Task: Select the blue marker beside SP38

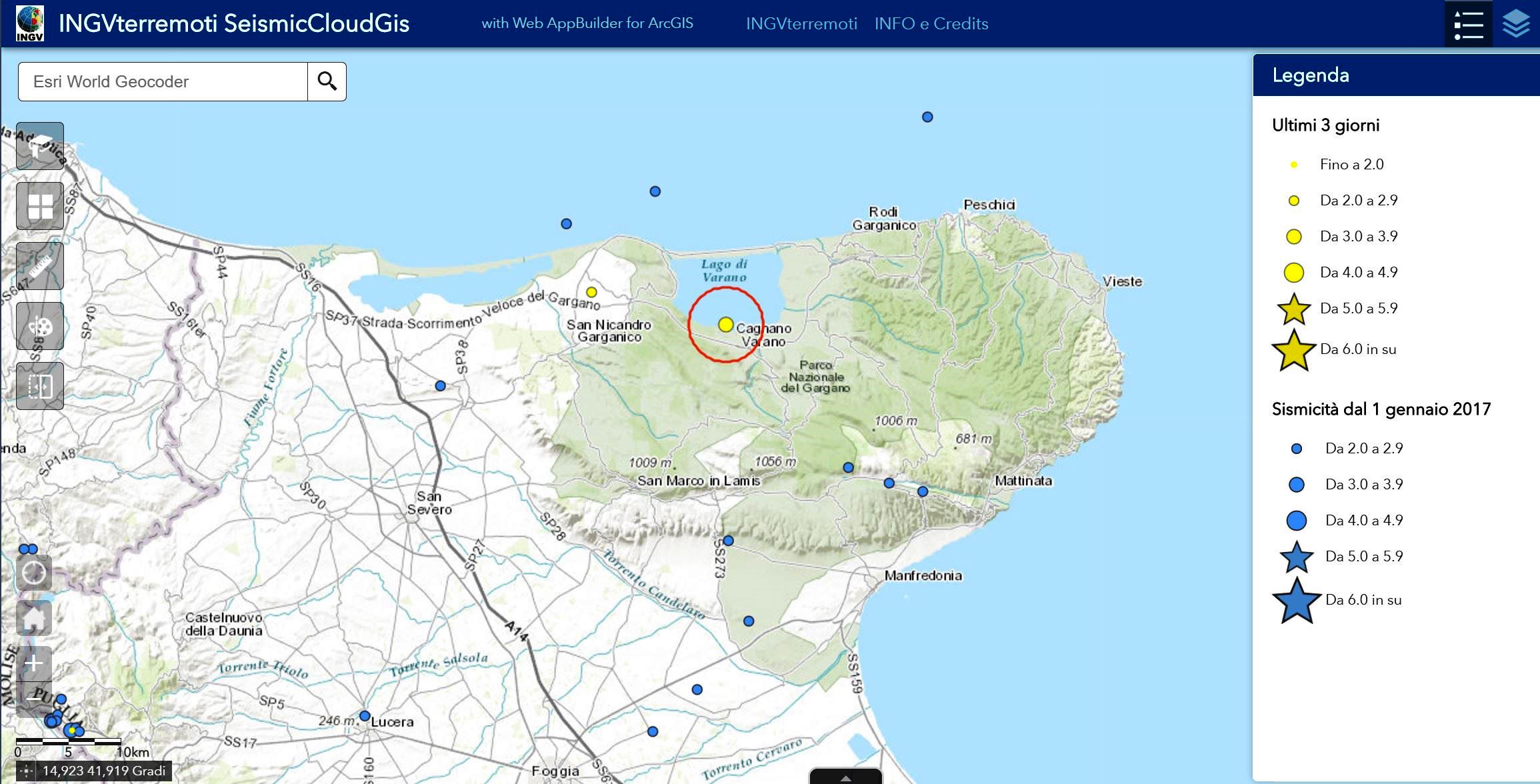Action: (x=440, y=386)
